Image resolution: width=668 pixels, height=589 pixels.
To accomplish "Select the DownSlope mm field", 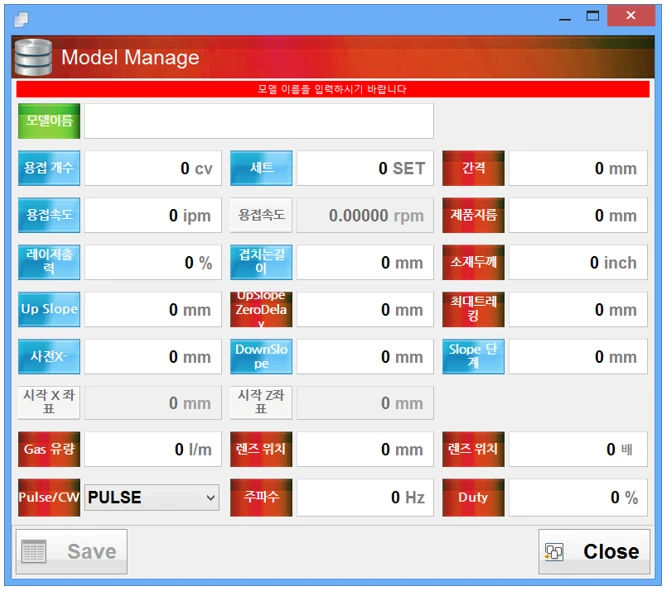I will click(x=365, y=356).
